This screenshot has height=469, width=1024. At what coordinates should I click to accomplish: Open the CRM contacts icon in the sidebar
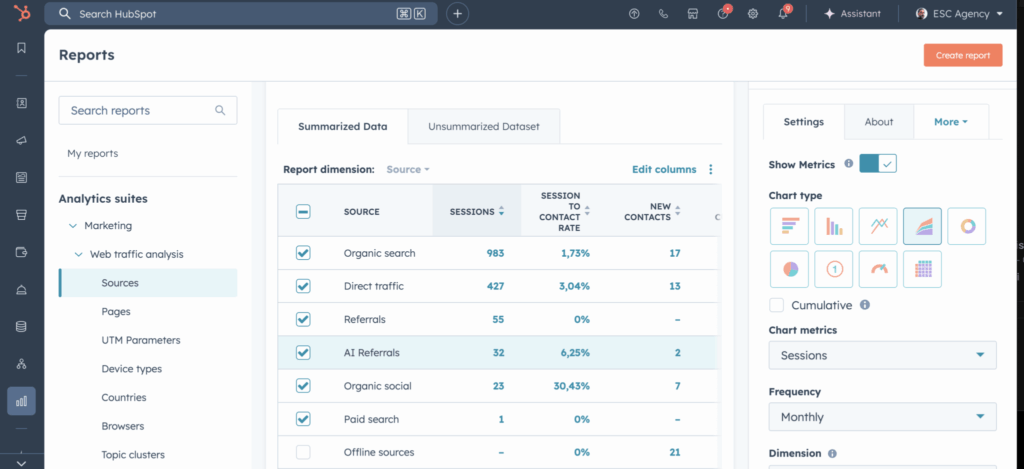click(22, 103)
